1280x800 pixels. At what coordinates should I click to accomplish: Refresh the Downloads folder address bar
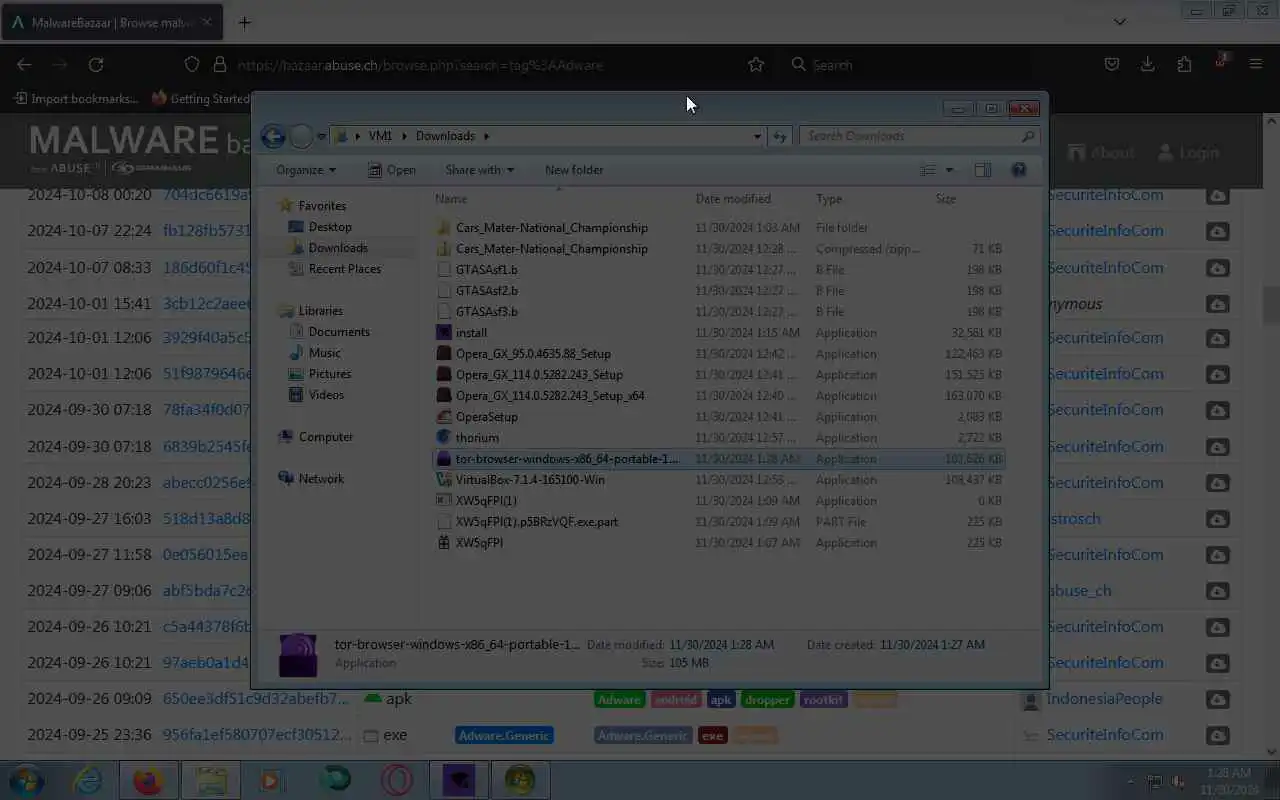coord(780,136)
